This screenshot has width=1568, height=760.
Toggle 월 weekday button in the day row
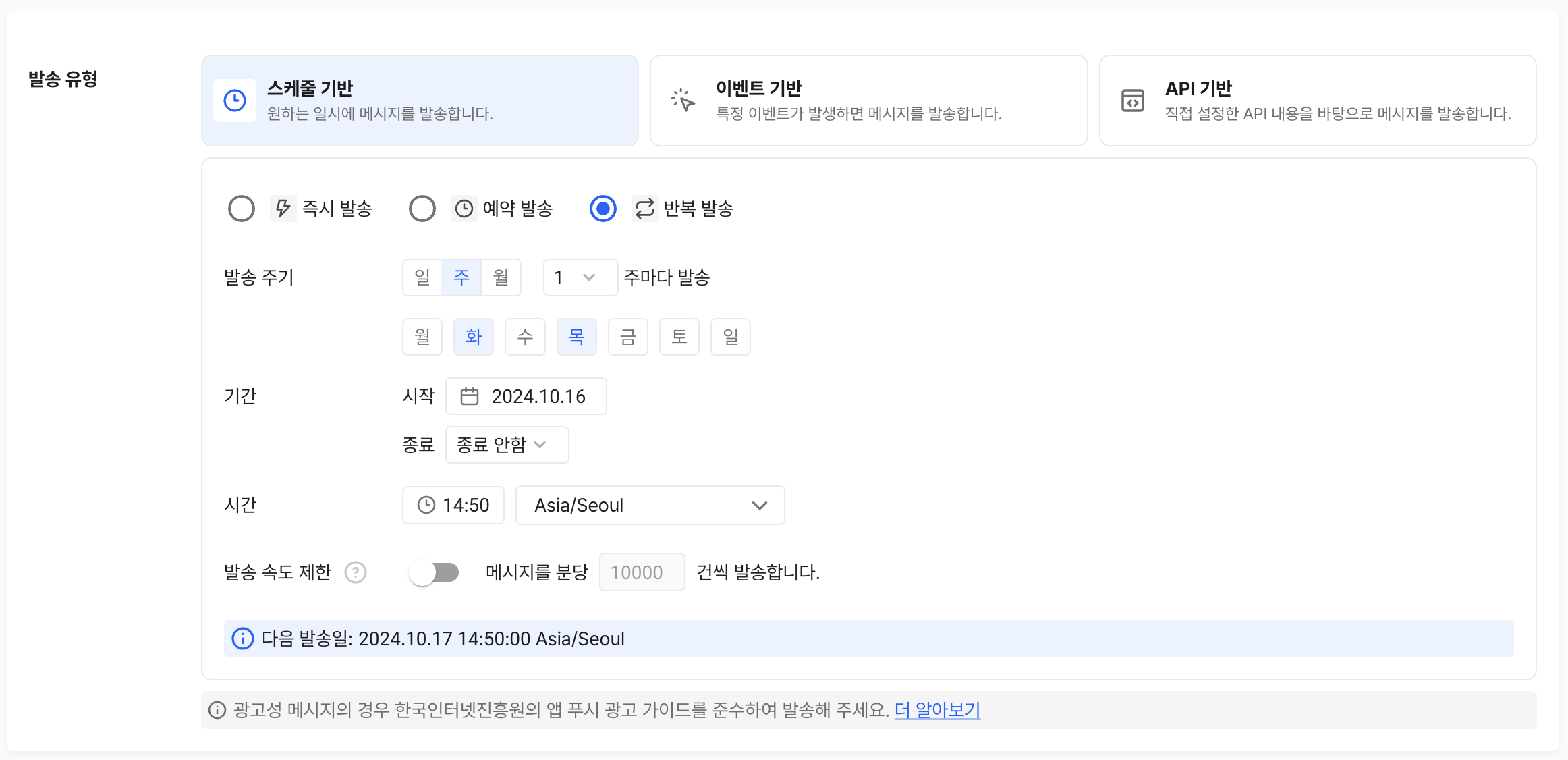[x=422, y=337]
